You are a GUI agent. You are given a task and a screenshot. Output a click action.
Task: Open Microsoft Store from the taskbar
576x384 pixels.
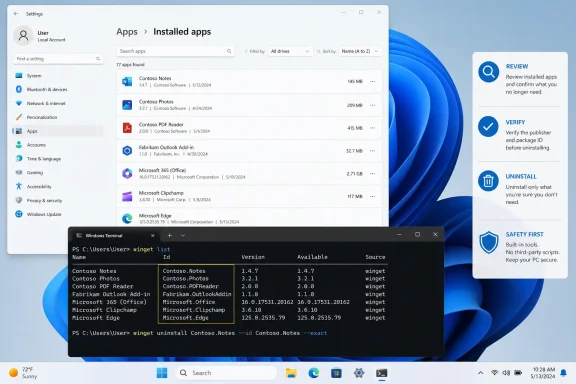[336, 373]
